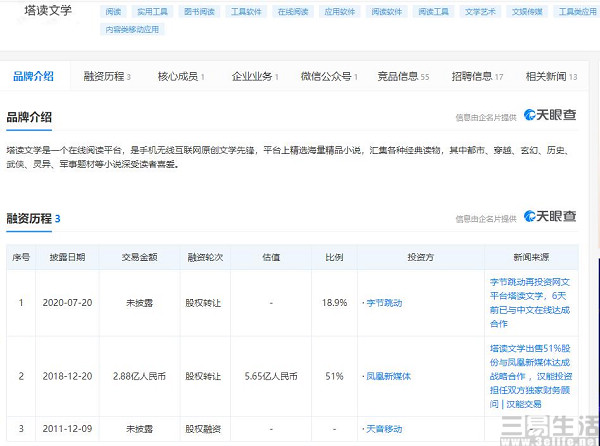This screenshot has width=600, height=446.
Task: Open news article 塔读文学出售51%股份
Action: pyautogui.click(x=527, y=376)
